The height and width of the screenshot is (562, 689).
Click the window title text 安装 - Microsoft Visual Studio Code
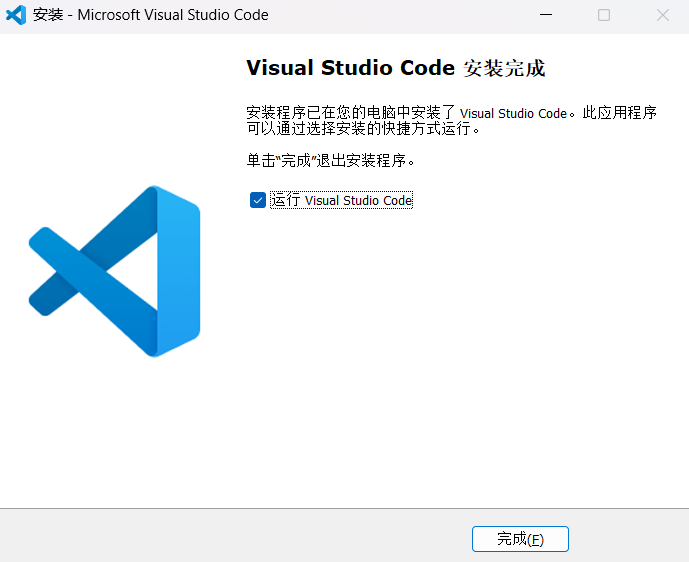[x=150, y=15]
